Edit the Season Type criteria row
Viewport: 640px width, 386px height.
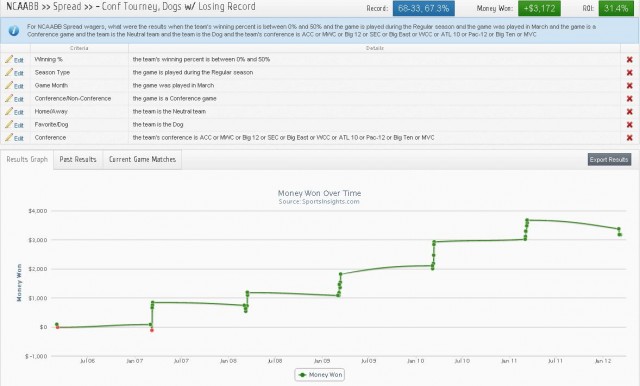coord(14,73)
